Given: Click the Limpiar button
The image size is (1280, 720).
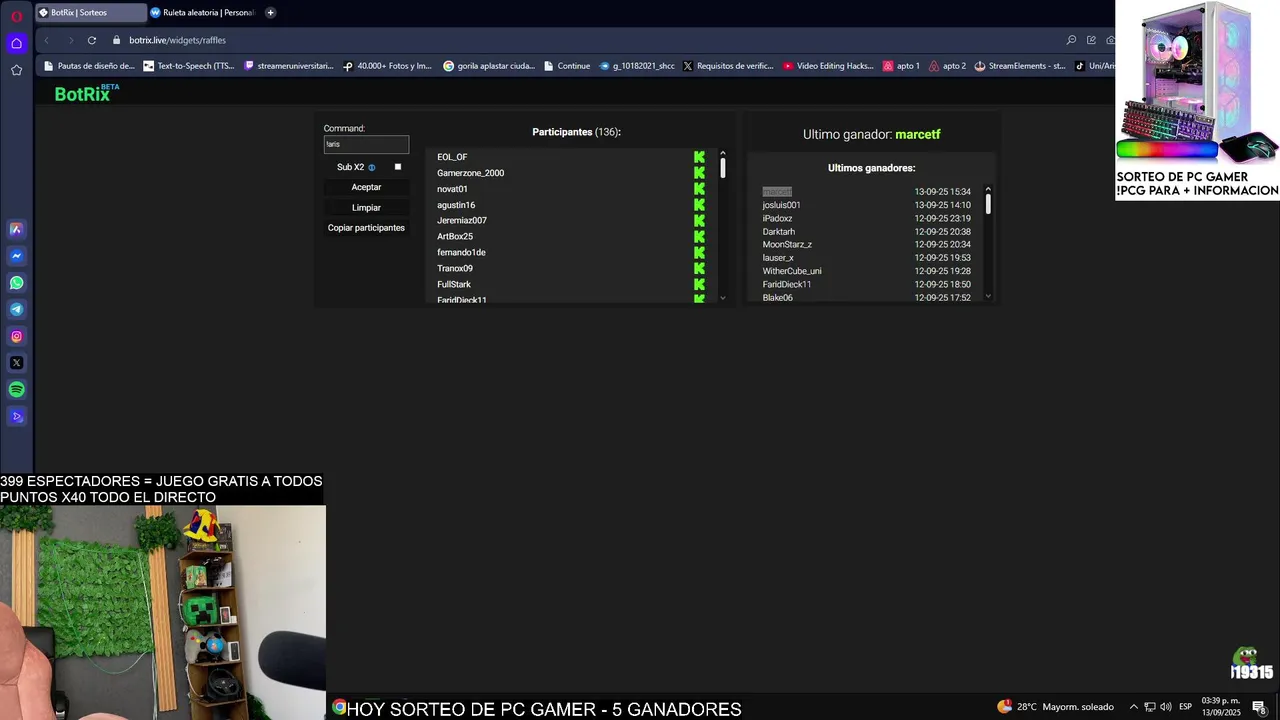Looking at the screenshot, I should (366, 208).
